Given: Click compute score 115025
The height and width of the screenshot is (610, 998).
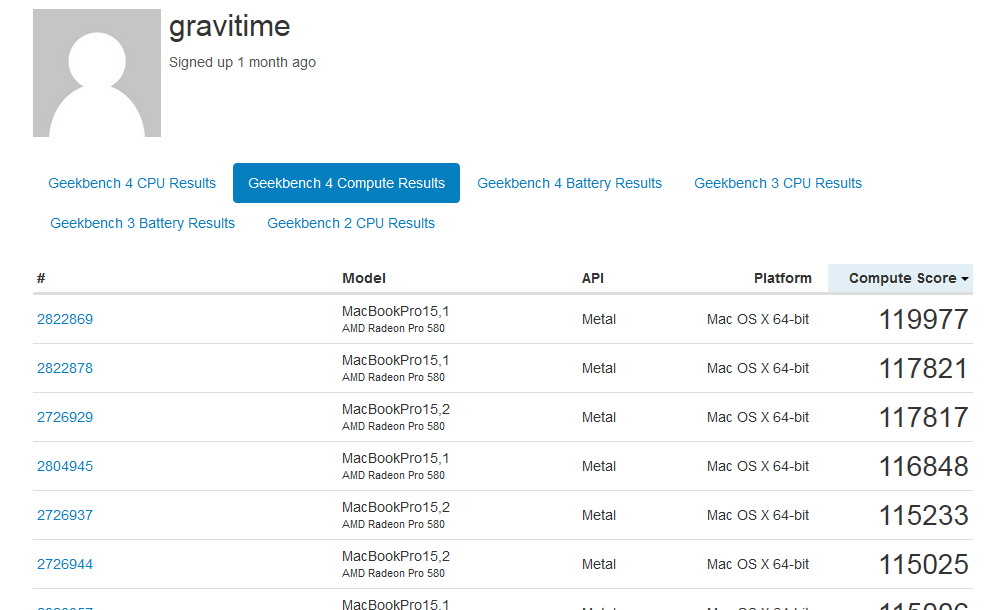Looking at the screenshot, I should click(x=924, y=565).
